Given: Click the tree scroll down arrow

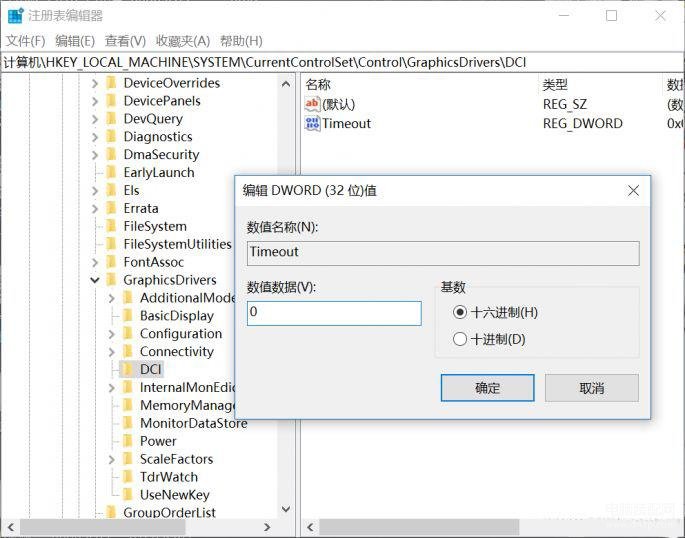Looking at the screenshot, I should [286, 509].
